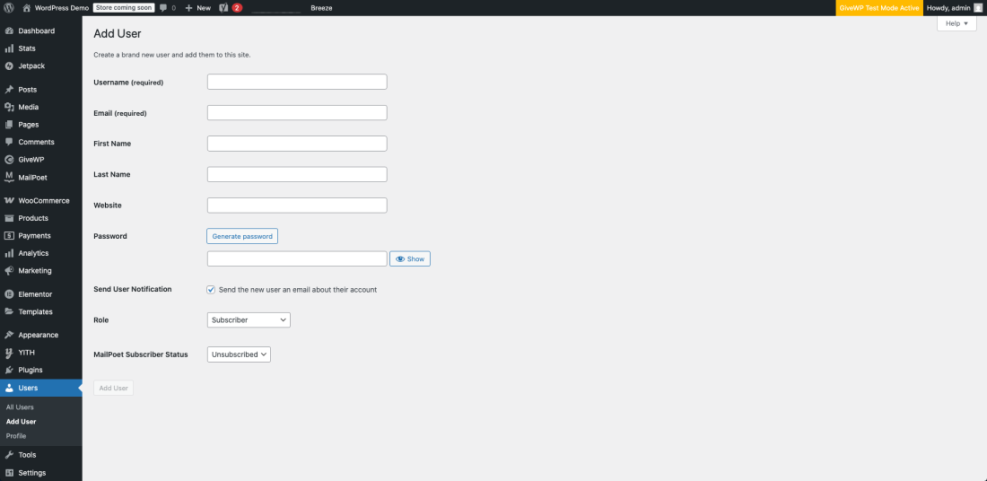
Task: Open MailPoet Subscriber Status dropdown
Action: point(239,354)
